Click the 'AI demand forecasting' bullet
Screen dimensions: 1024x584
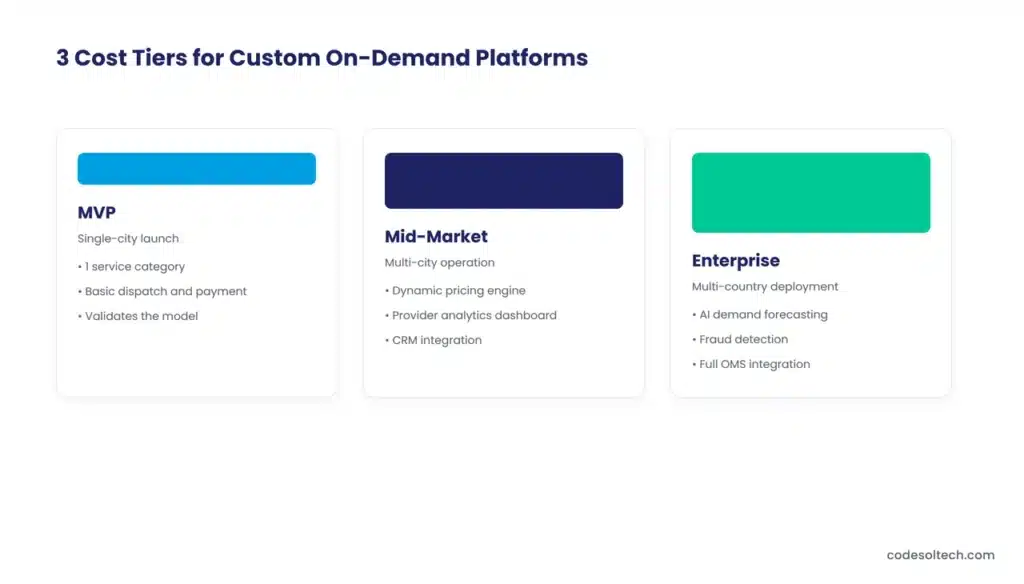tap(760, 315)
